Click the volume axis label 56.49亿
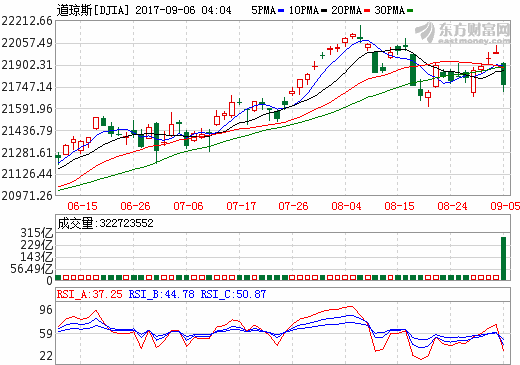The height and width of the screenshot is (365, 520). coord(32,269)
